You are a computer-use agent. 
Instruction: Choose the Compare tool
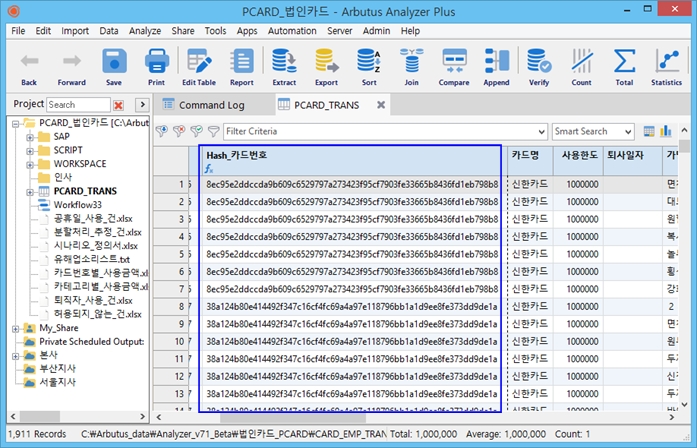point(454,67)
